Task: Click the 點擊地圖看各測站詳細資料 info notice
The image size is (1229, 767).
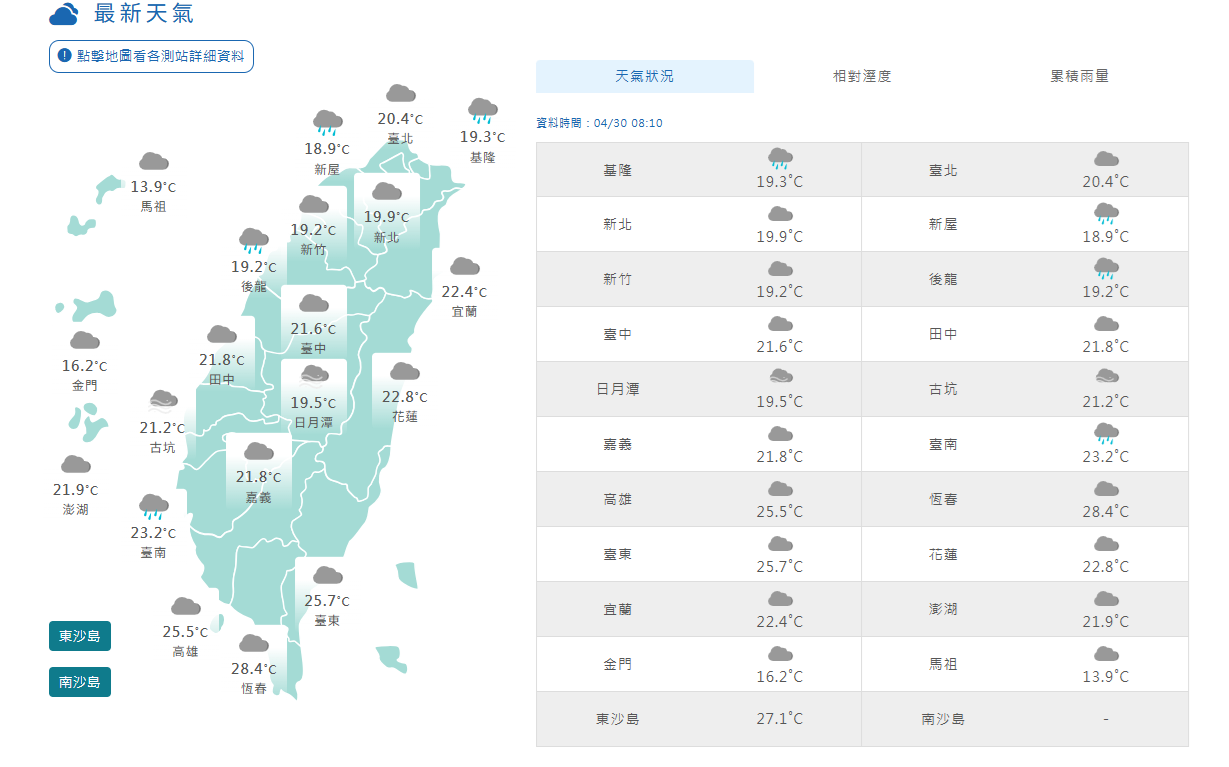Action: pos(151,56)
